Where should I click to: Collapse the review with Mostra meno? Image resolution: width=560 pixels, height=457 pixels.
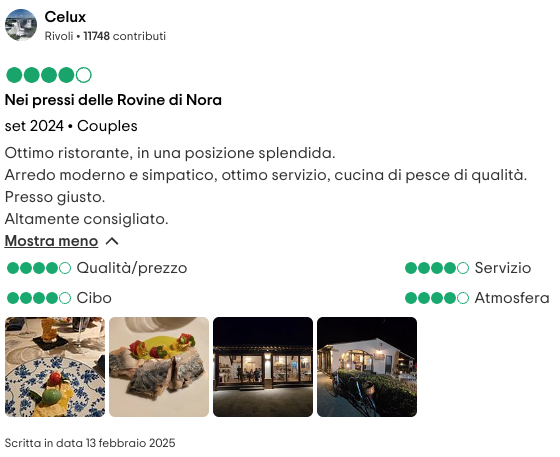pos(51,241)
